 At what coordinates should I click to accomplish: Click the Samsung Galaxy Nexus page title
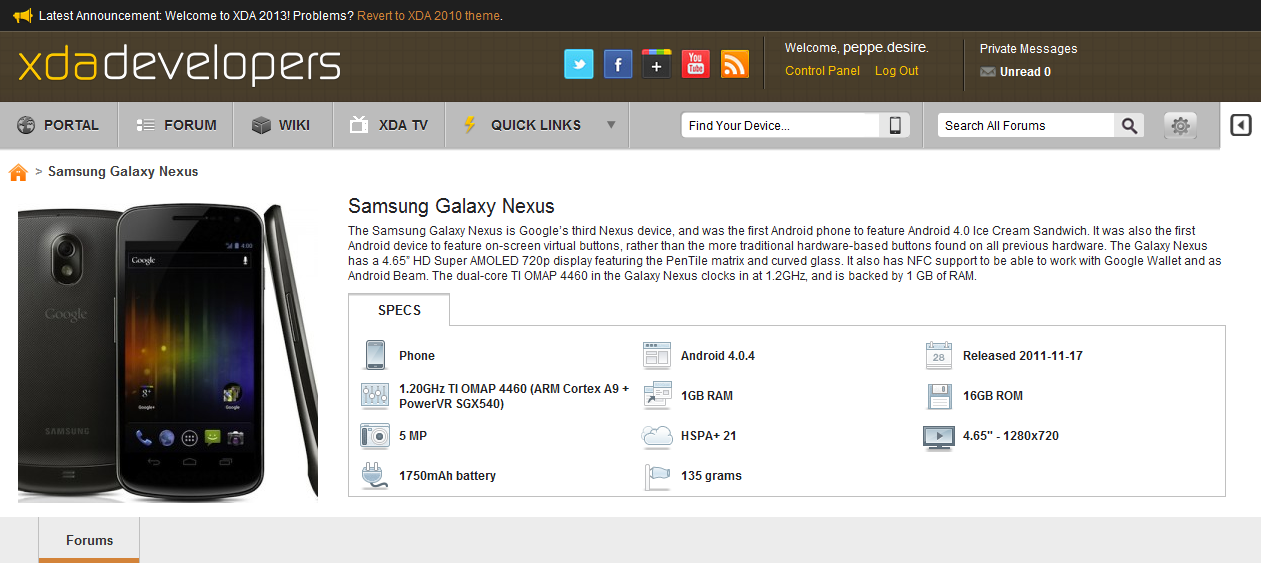[451, 207]
